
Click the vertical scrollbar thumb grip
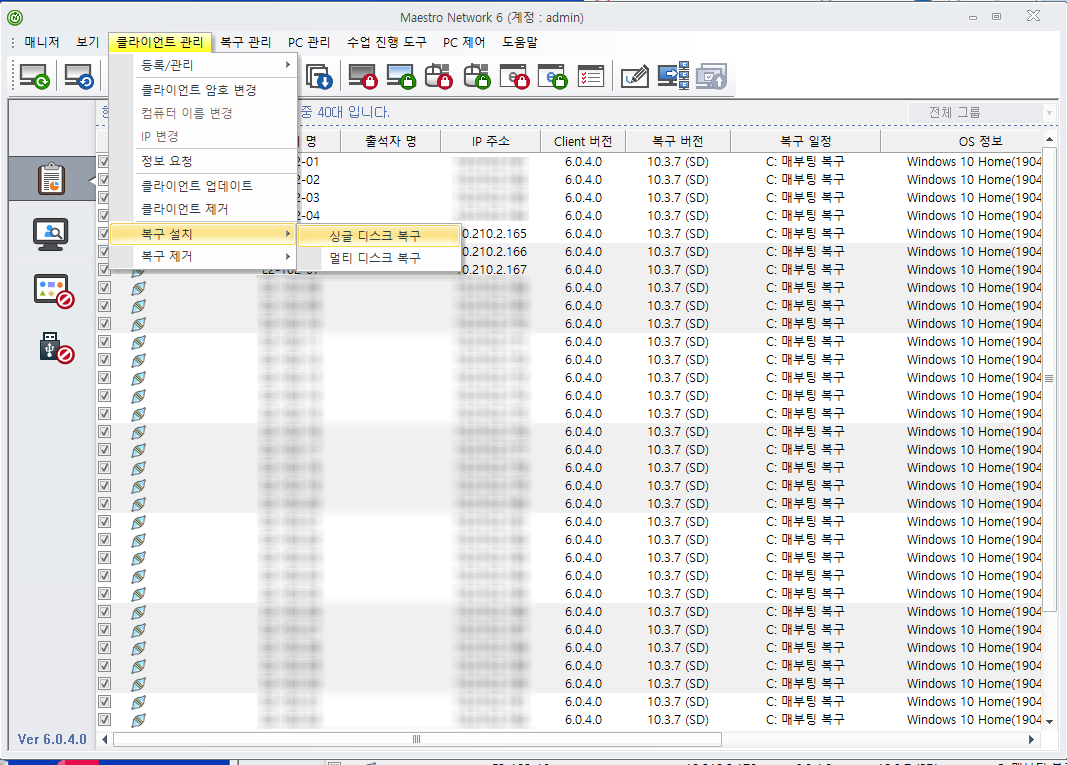pyautogui.click(x=1049, y=378)
